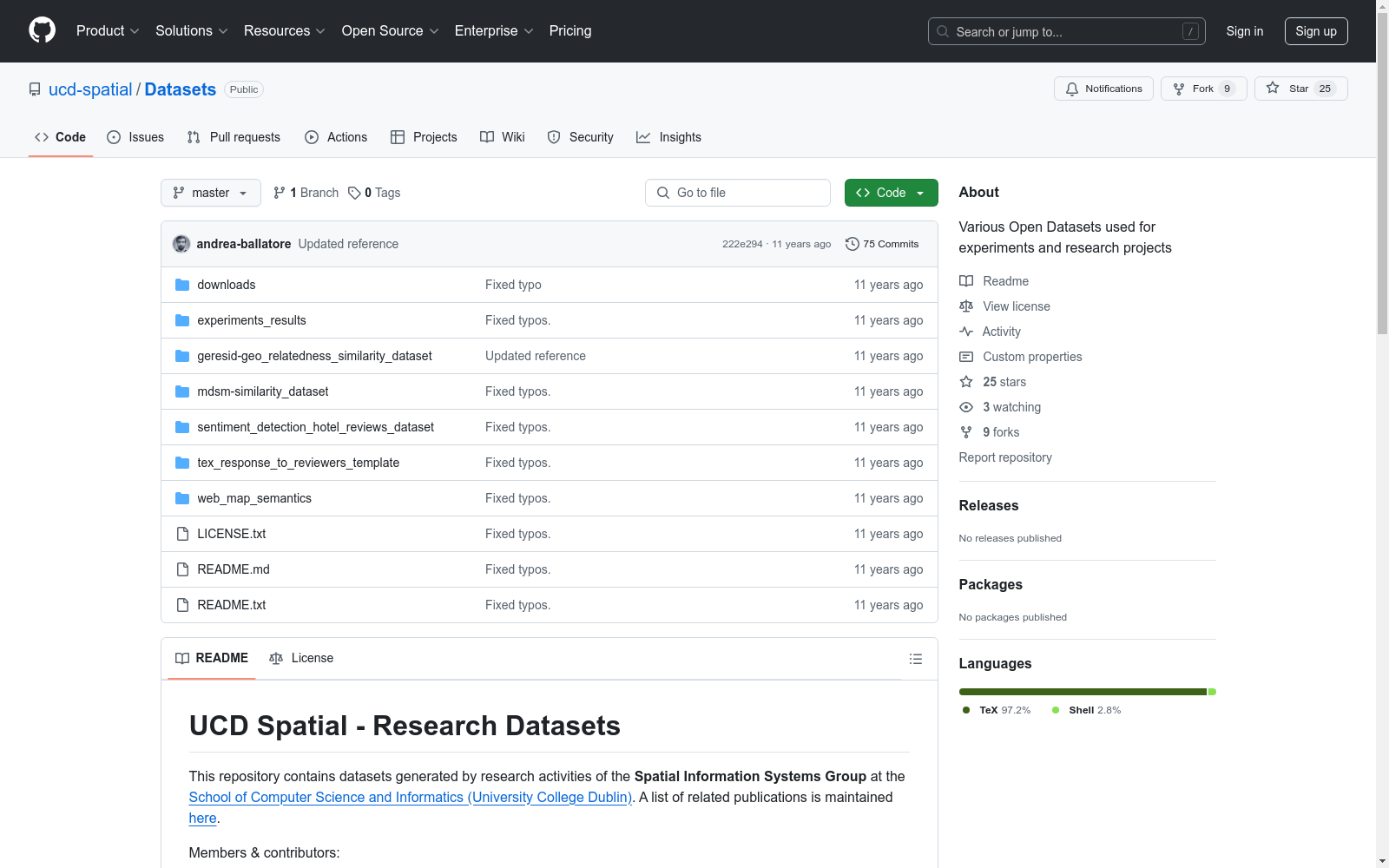Click the repository icon beside ucd-spatial
The width and height of the screenshot is (1389, 868).
tap(35, 89)
